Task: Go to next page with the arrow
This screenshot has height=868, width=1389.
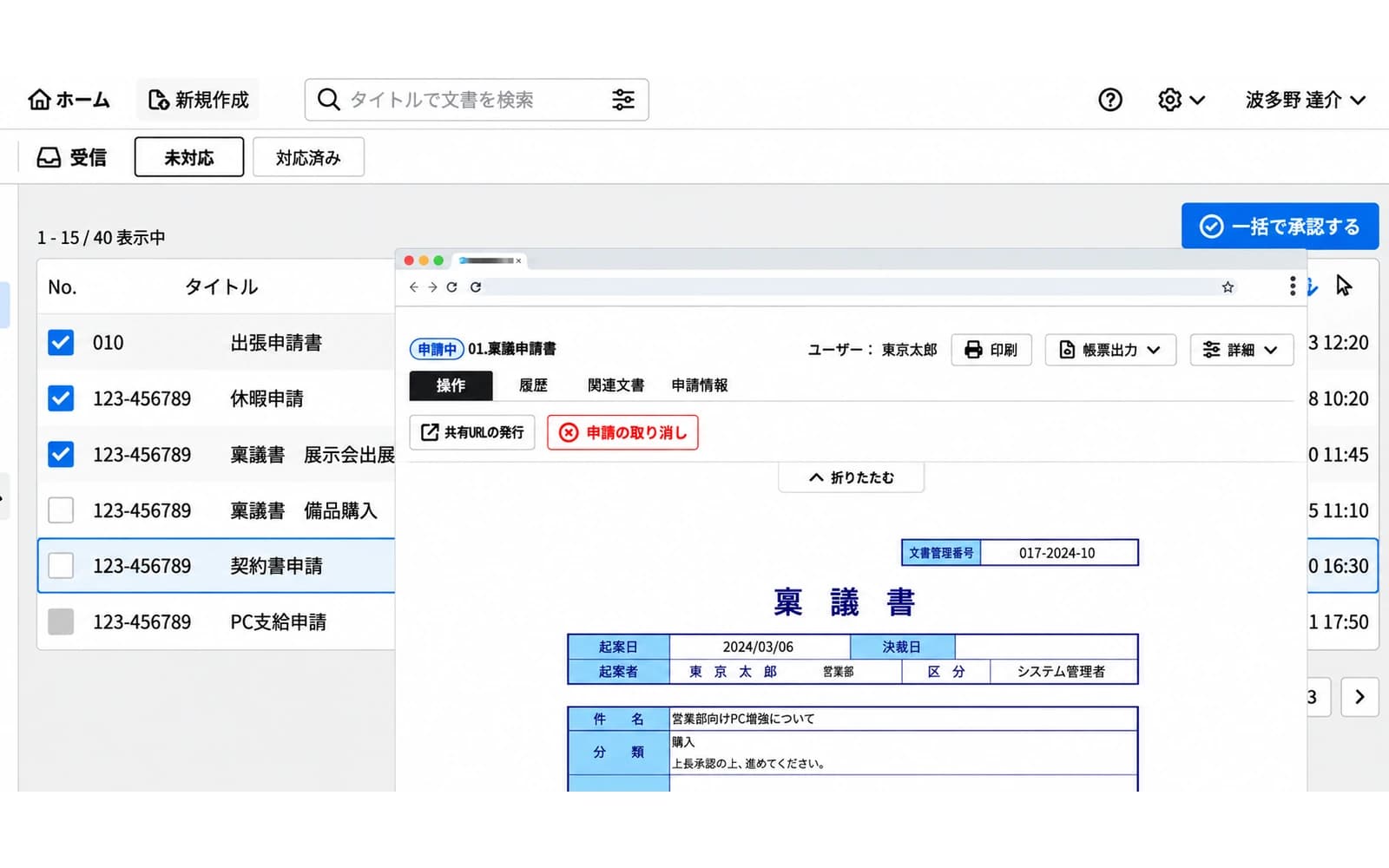Action: (x=1359, y=697)
